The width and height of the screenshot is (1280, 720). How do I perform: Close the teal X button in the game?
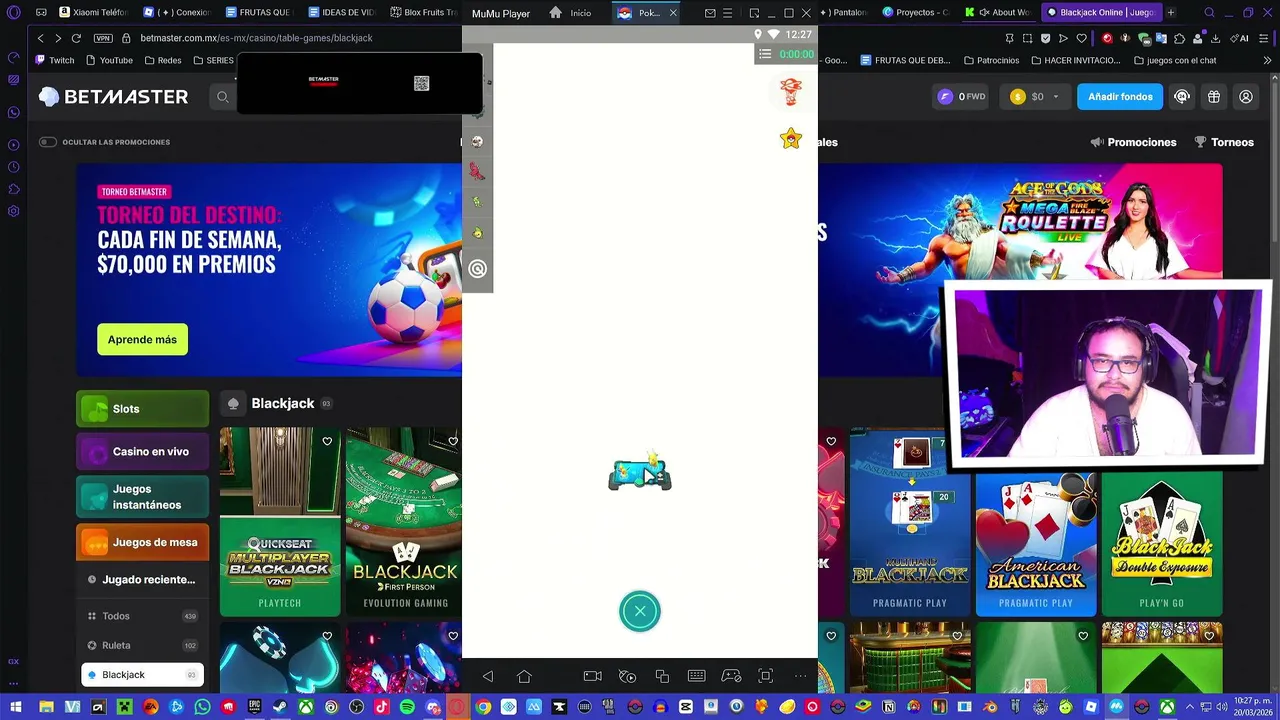pos(640,611)
